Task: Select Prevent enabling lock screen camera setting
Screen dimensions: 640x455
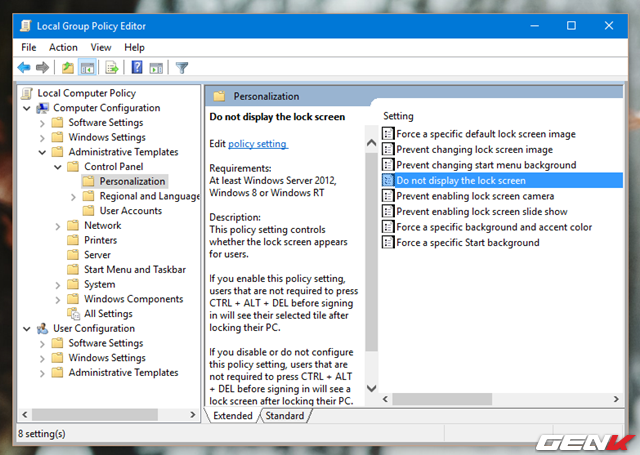Action: pos(475,196)
